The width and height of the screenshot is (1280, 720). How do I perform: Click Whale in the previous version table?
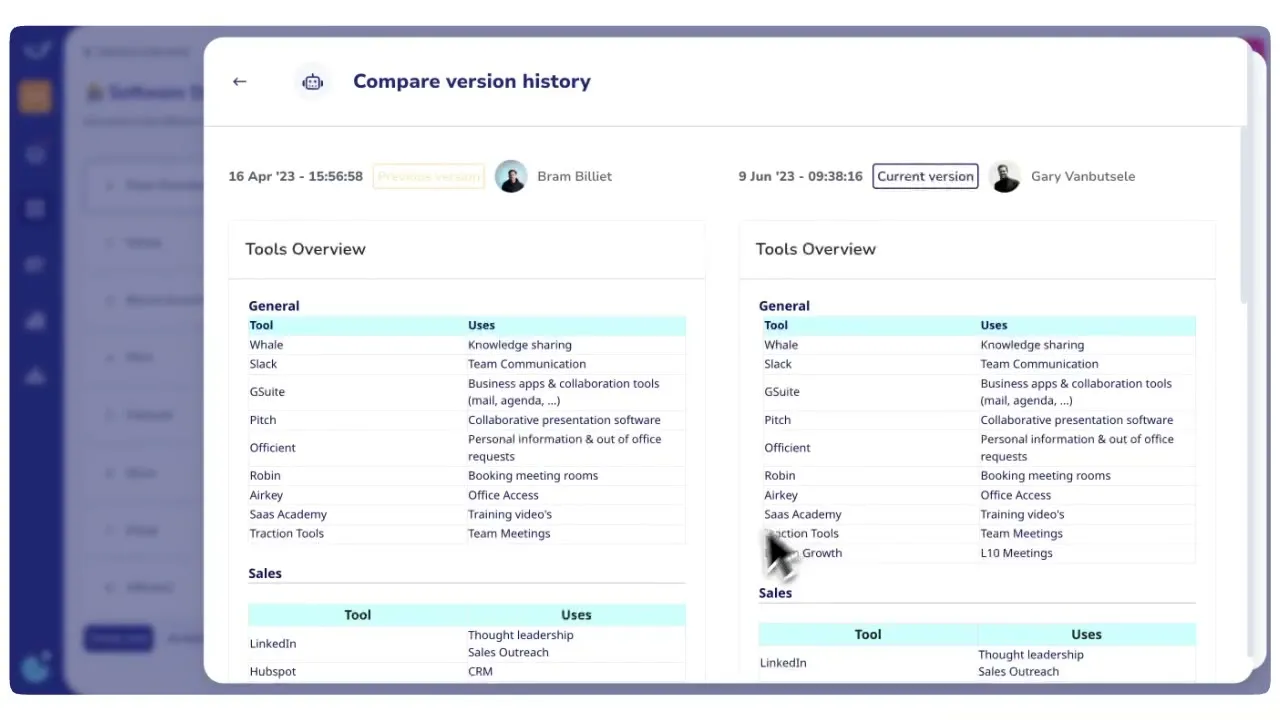(266, 345)
